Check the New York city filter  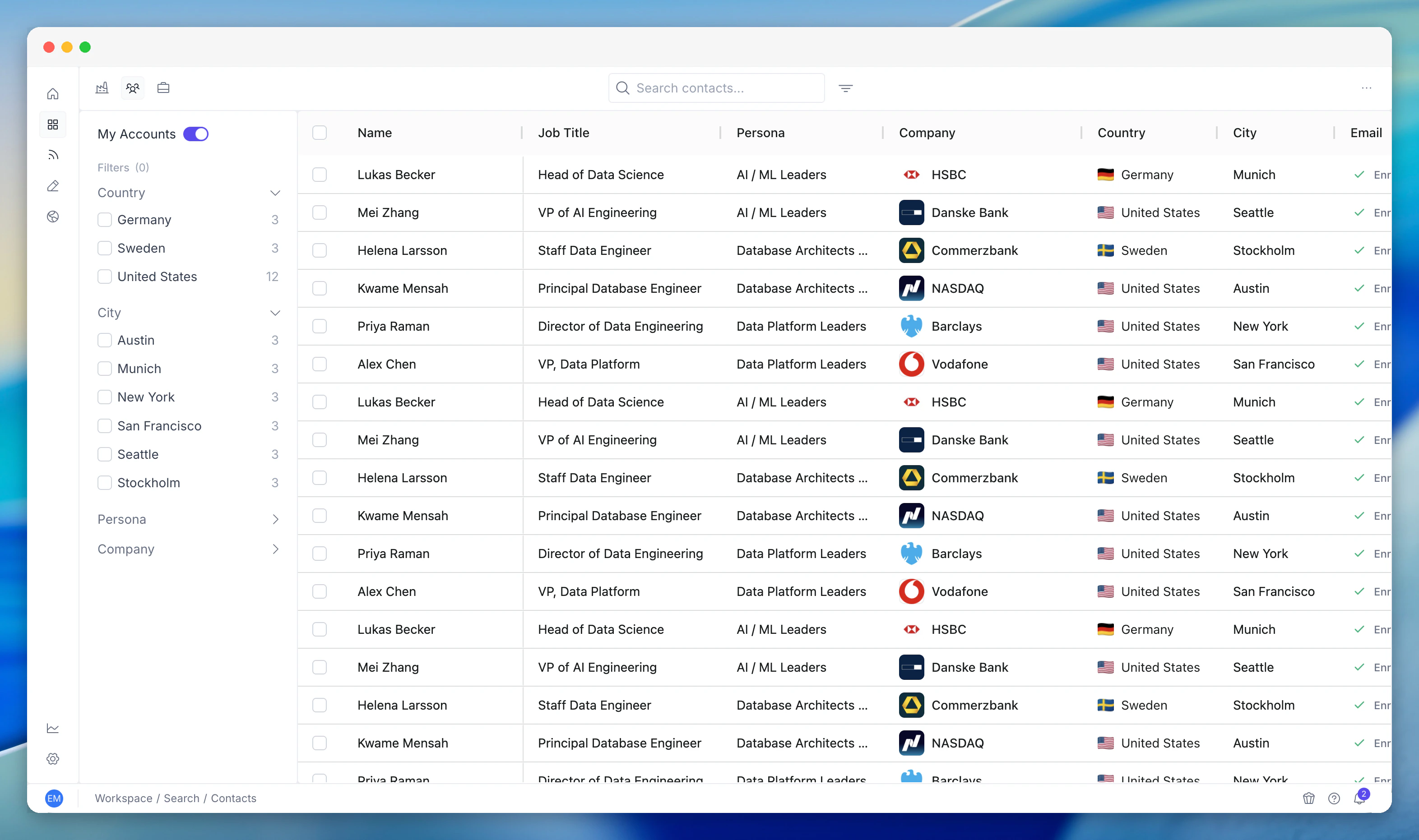click(105, 397)
